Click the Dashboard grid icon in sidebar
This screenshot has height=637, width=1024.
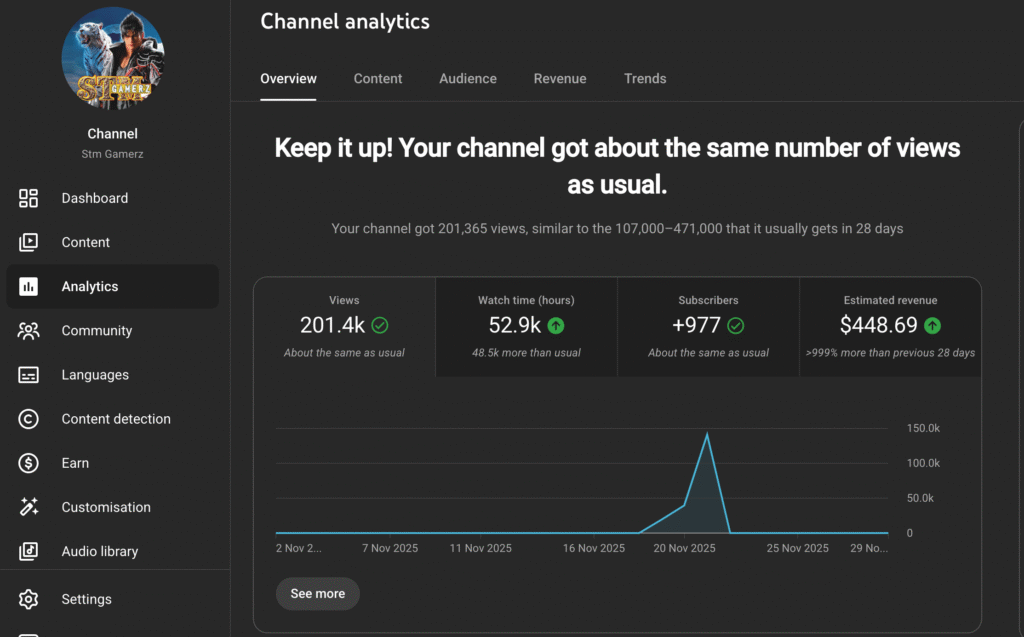(28, 198)
